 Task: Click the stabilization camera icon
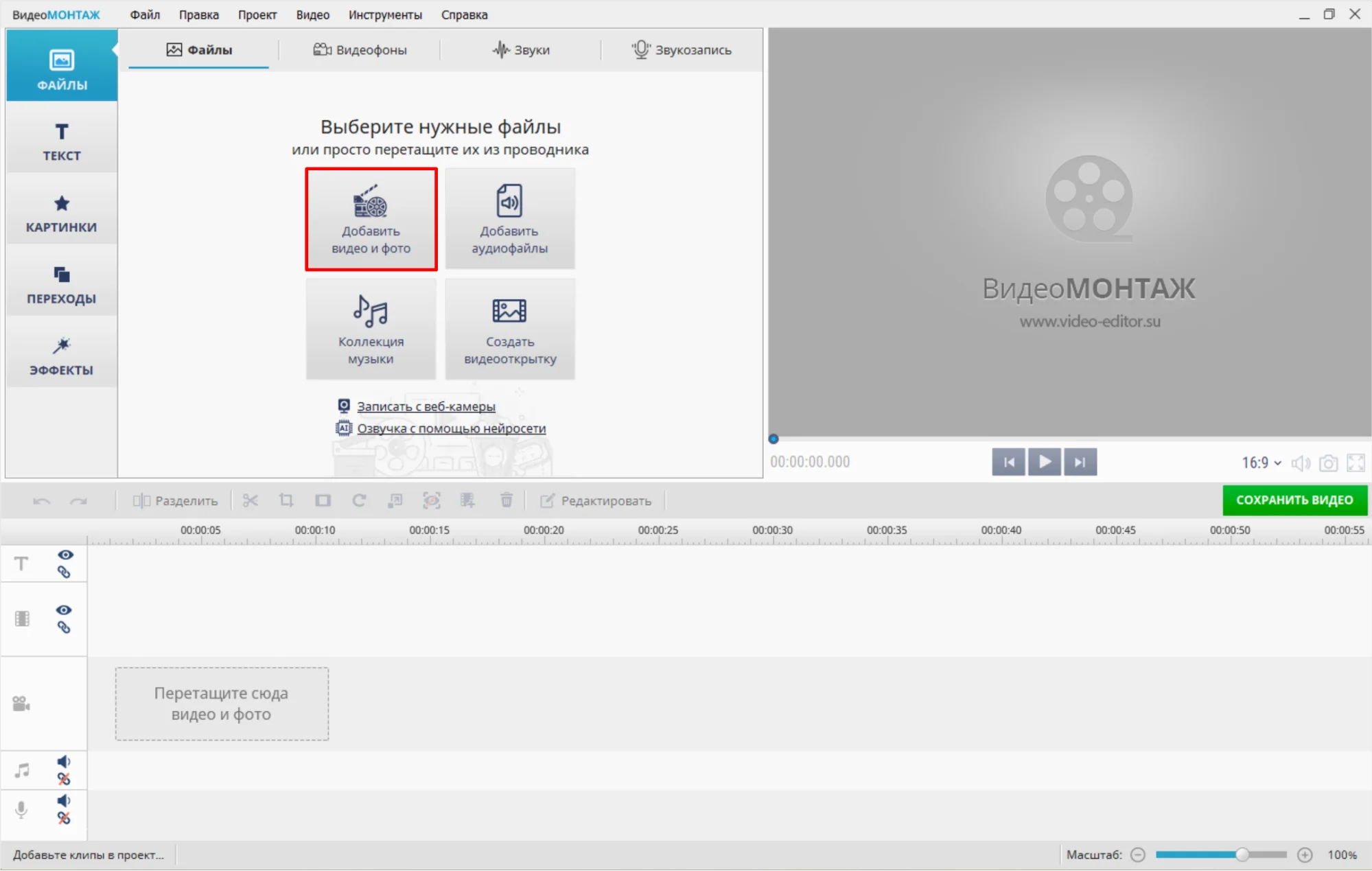pos(432,500)
